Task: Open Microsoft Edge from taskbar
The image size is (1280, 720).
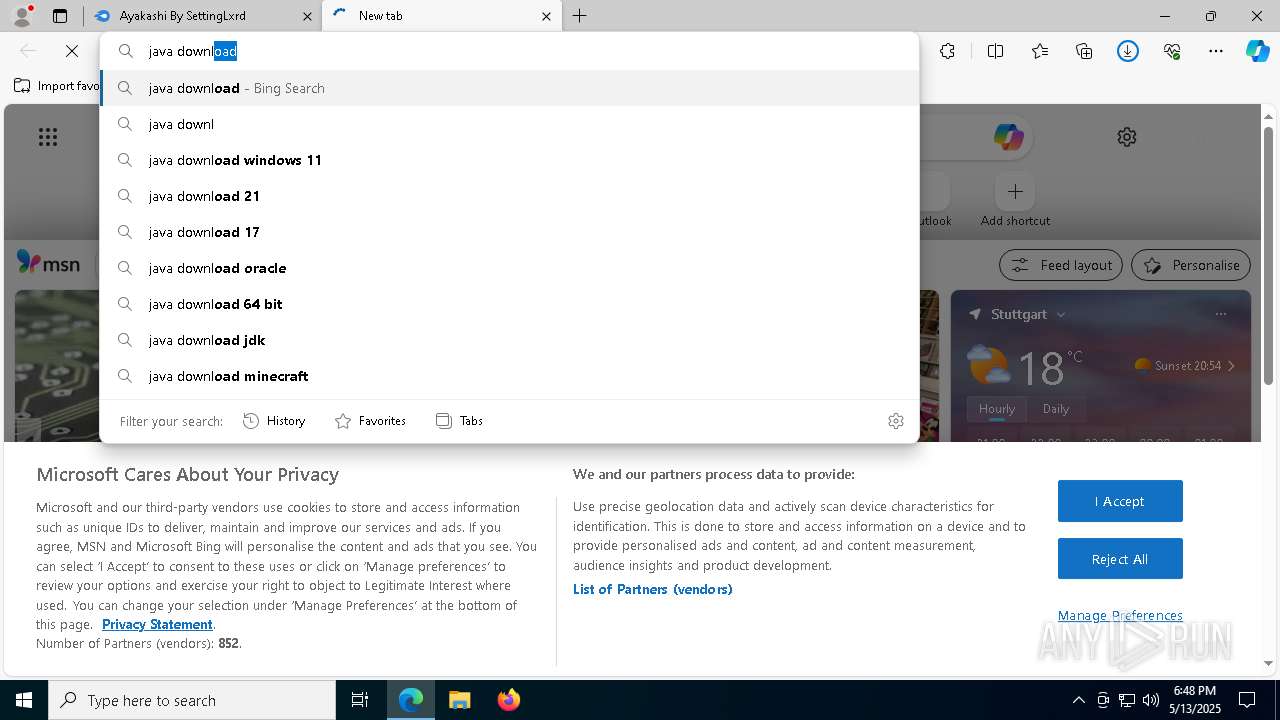Action: (411, 700)
